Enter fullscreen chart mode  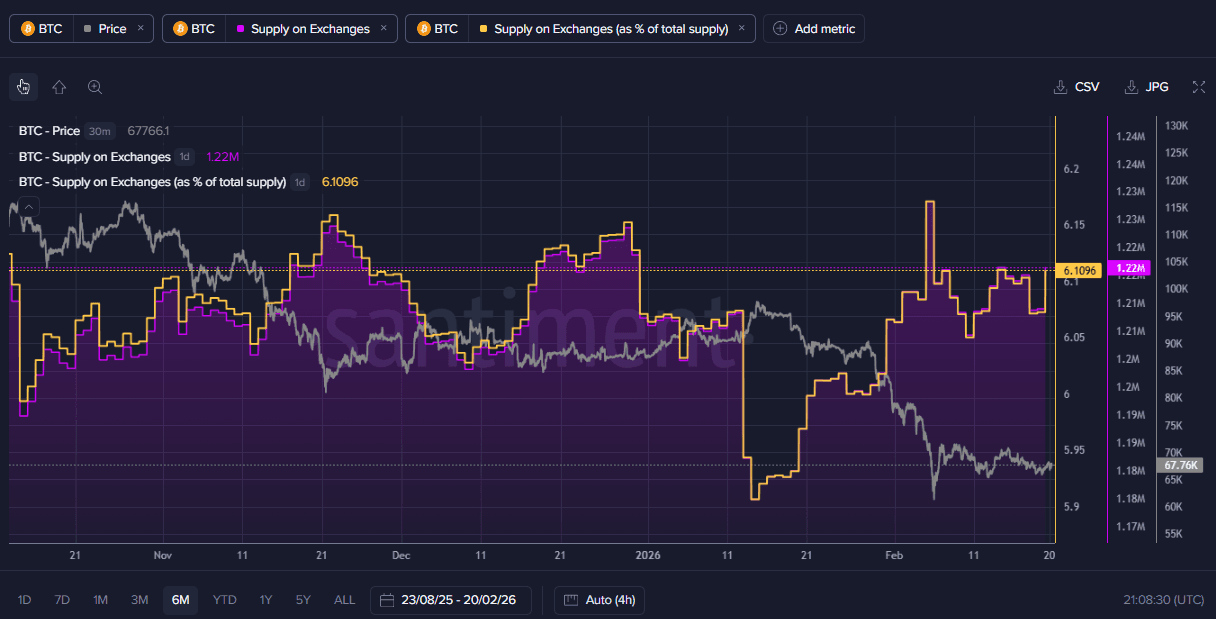pyautogui.click(x=1199, y=87)
